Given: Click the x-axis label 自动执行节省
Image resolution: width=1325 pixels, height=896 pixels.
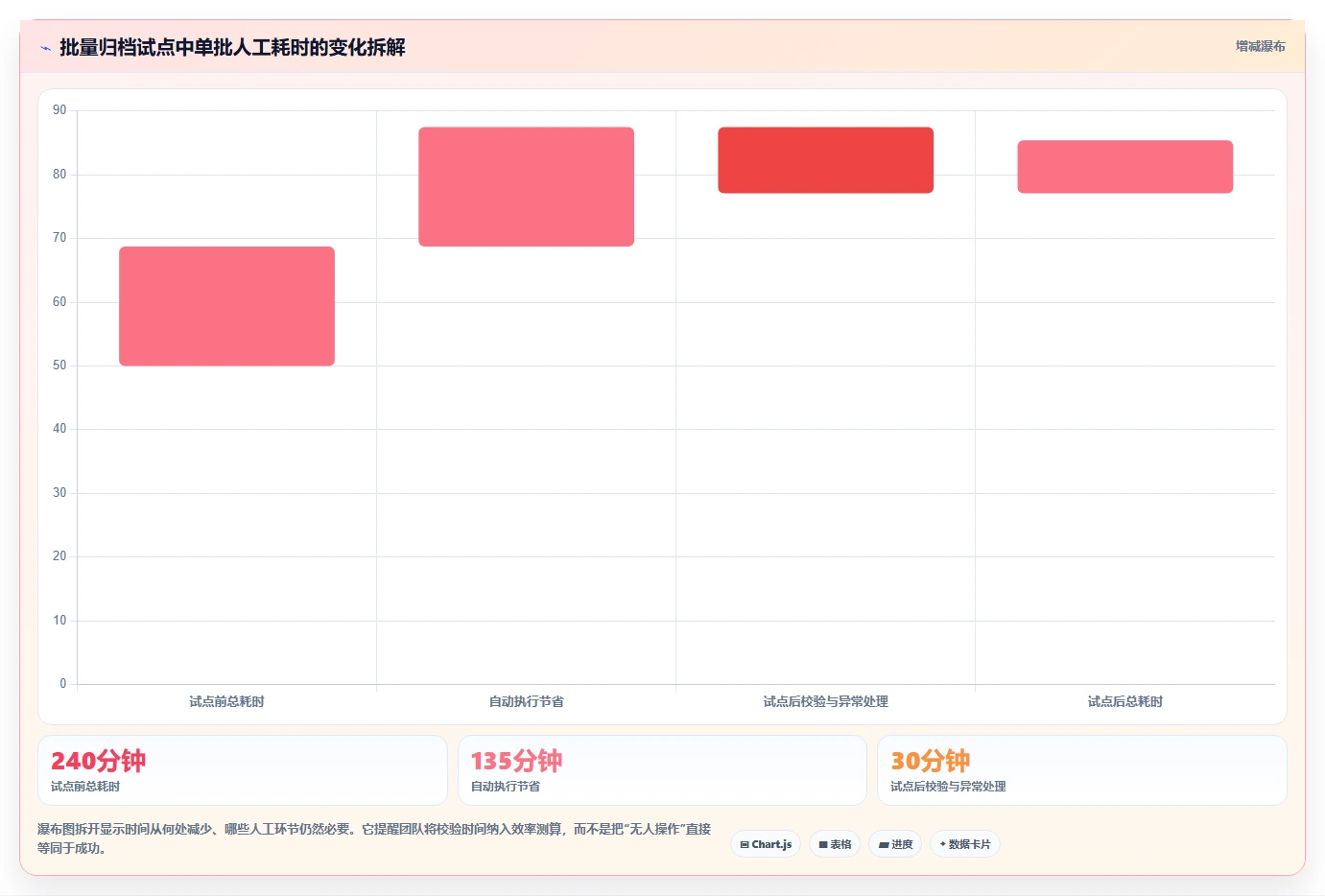Looking at the screenshot, I should point(526,701).
